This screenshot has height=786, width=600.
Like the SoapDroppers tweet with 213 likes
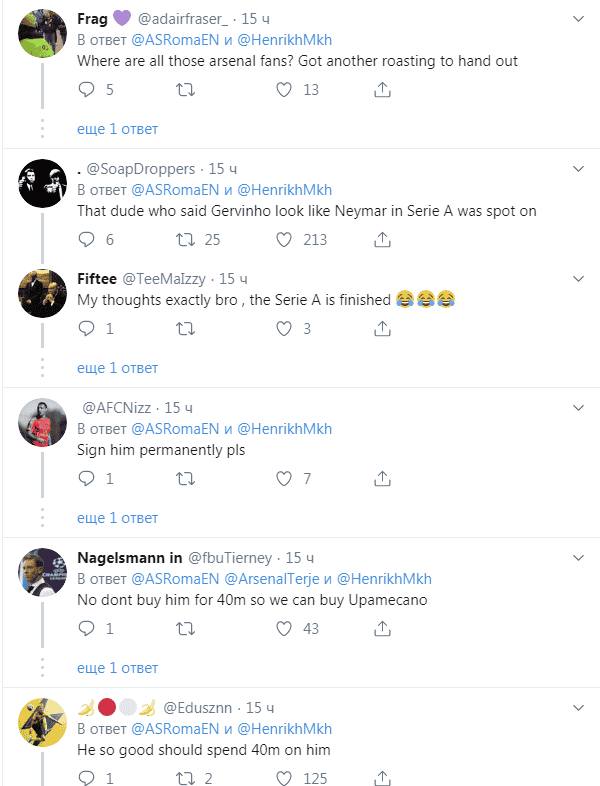coord(284,239)
